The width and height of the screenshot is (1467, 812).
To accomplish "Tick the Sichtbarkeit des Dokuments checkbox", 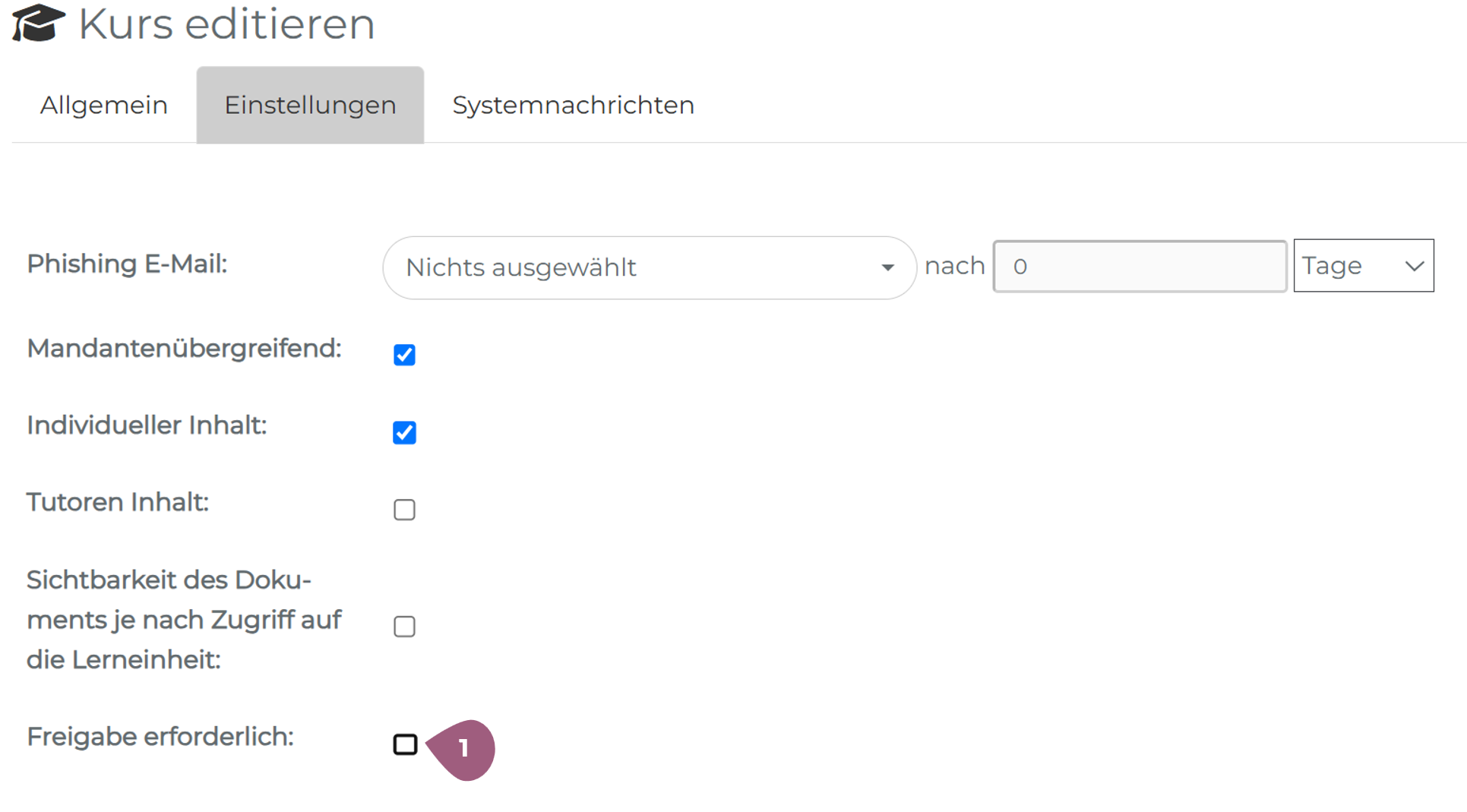I will [404, 627].
